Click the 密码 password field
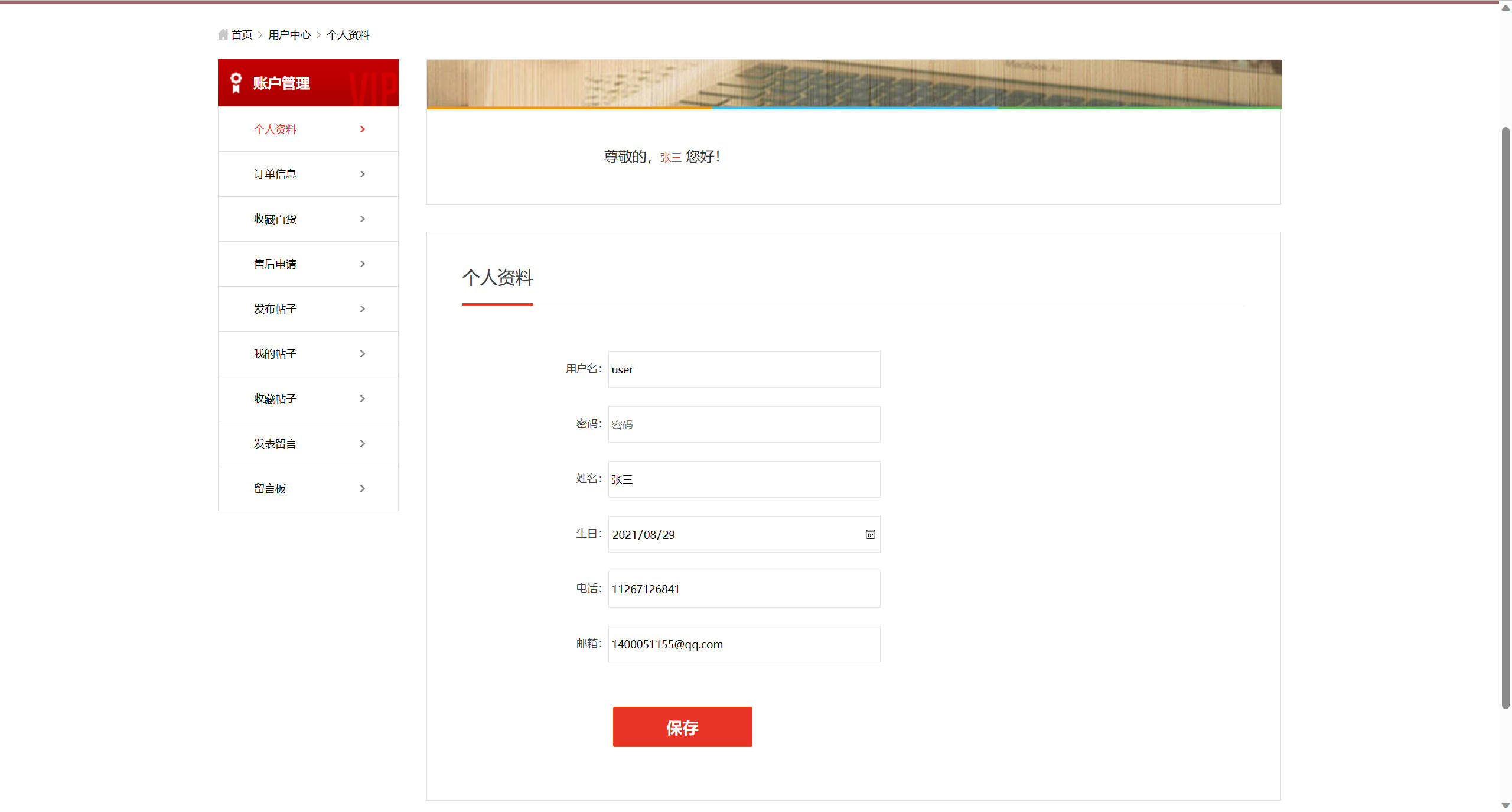 click(743, 424)
